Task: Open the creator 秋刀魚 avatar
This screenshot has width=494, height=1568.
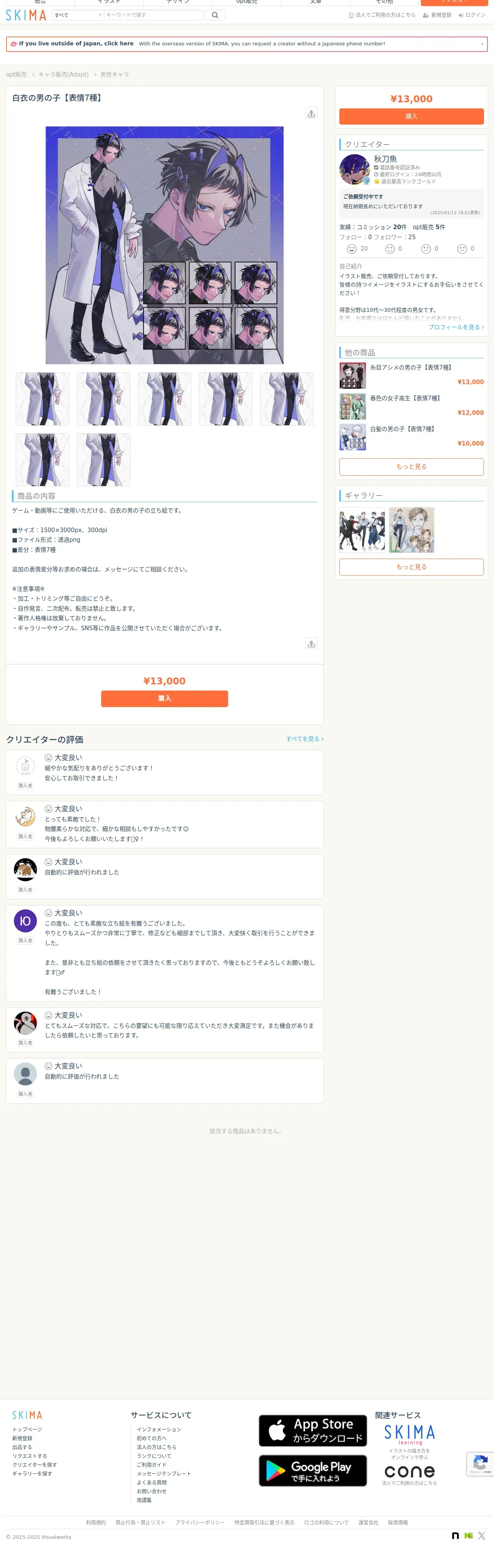Action: [354, 169]
